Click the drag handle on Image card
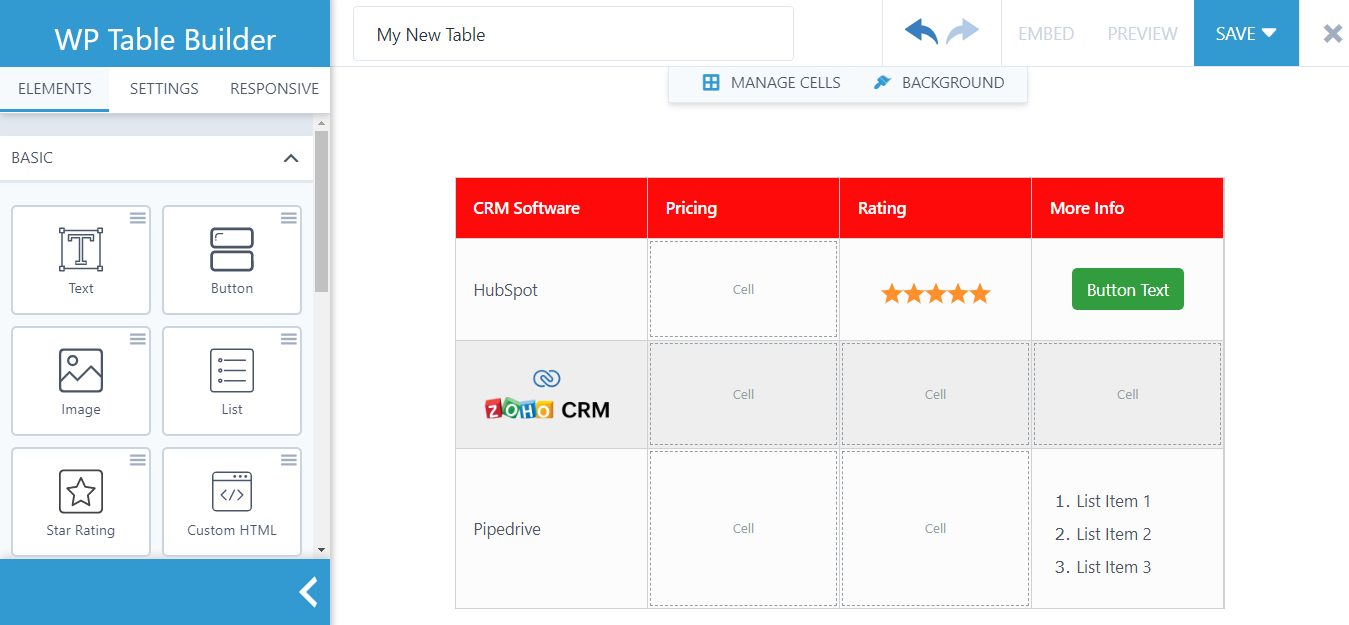This screenshot has height=625, width=1349. (138, 339)
